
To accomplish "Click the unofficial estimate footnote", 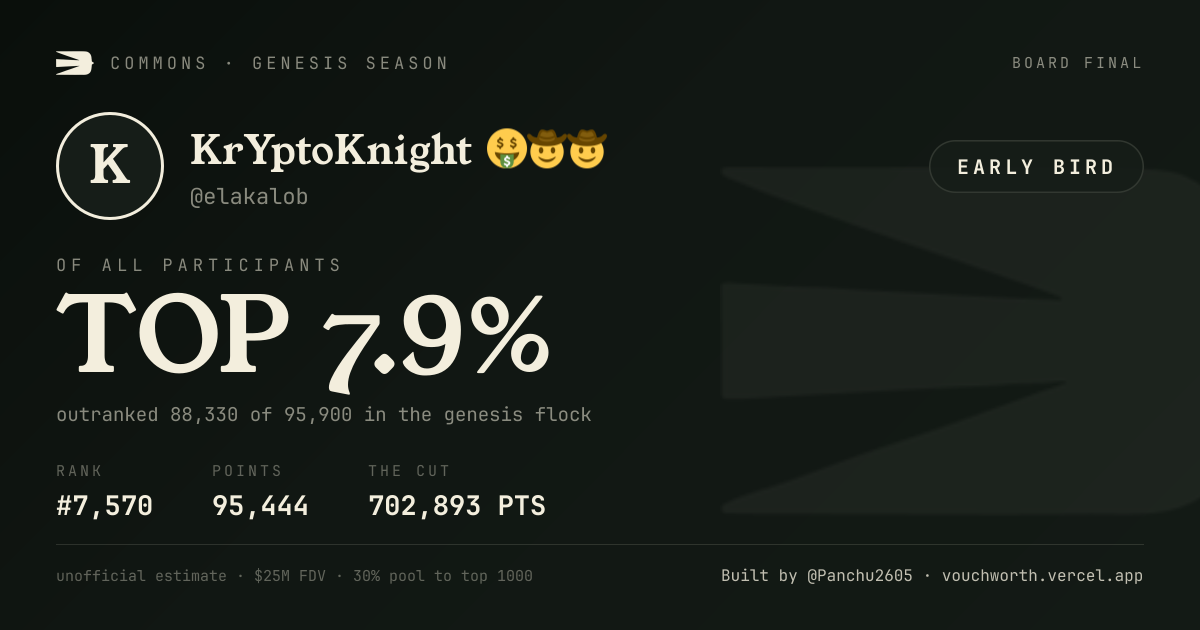I will (294, 576).
